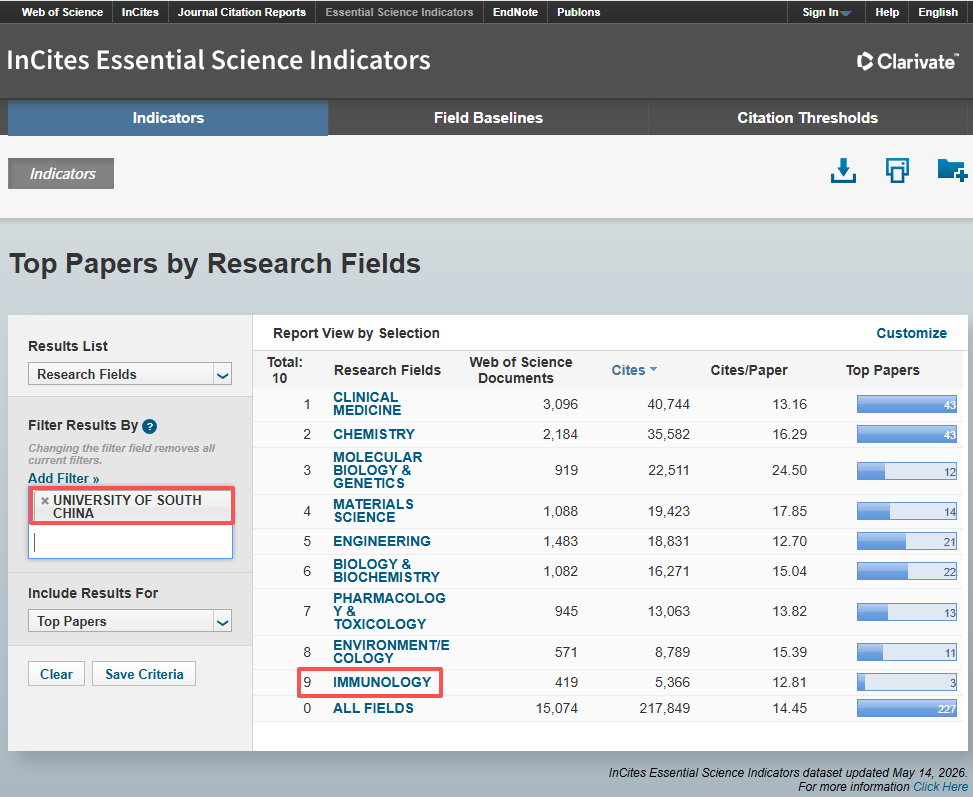Screen dimensions: 973x797
Task: Click the download report icon
Action: tap(843, 171)
